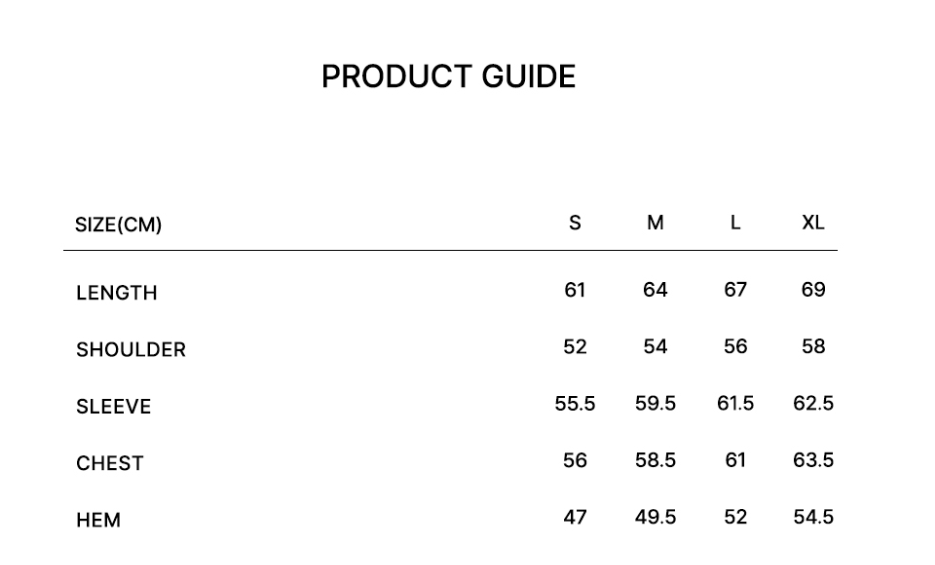This screenshot has width=935, height=565.
Task: Click the LENGTH value 64 for M
Action: click(655, 290)
